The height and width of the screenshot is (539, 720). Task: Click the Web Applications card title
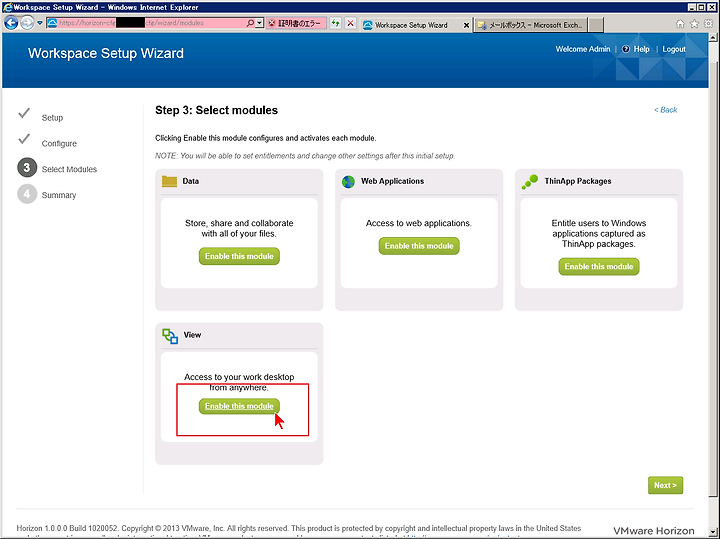pos(393,181)
